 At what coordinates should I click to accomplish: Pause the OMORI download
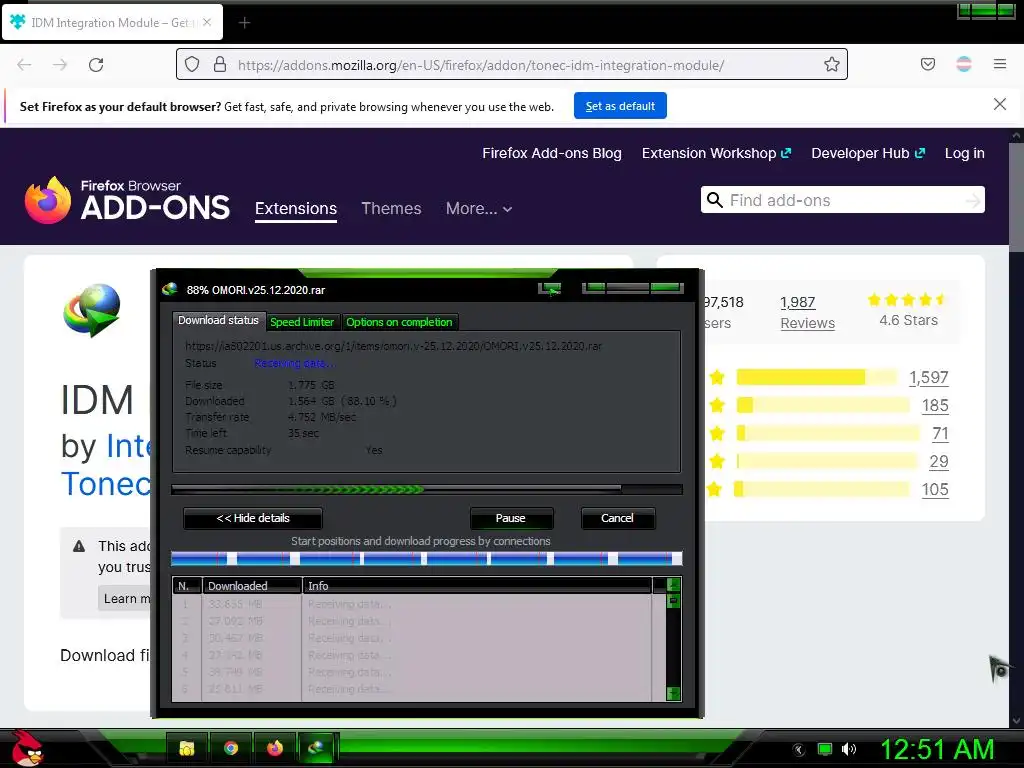tap(511, 518)
